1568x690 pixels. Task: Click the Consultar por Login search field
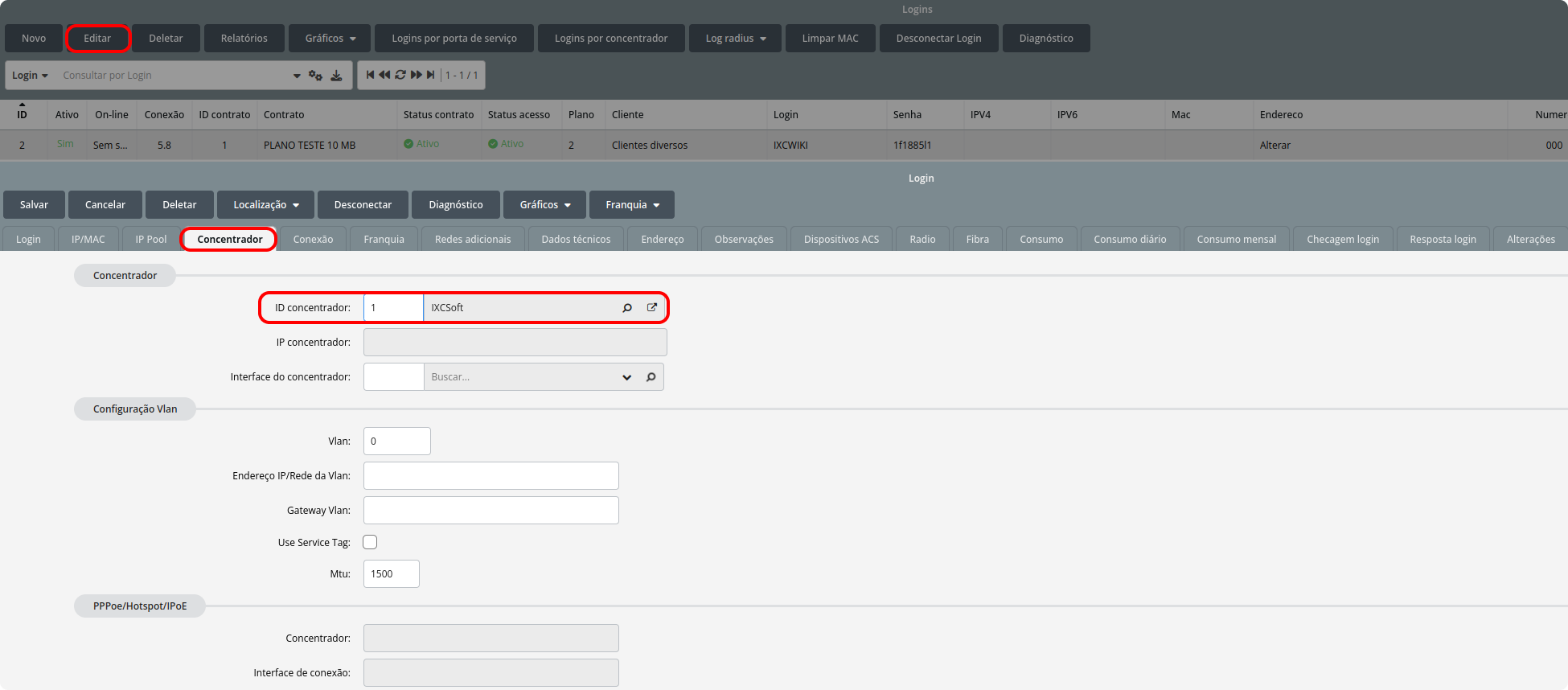coord(173,76)
